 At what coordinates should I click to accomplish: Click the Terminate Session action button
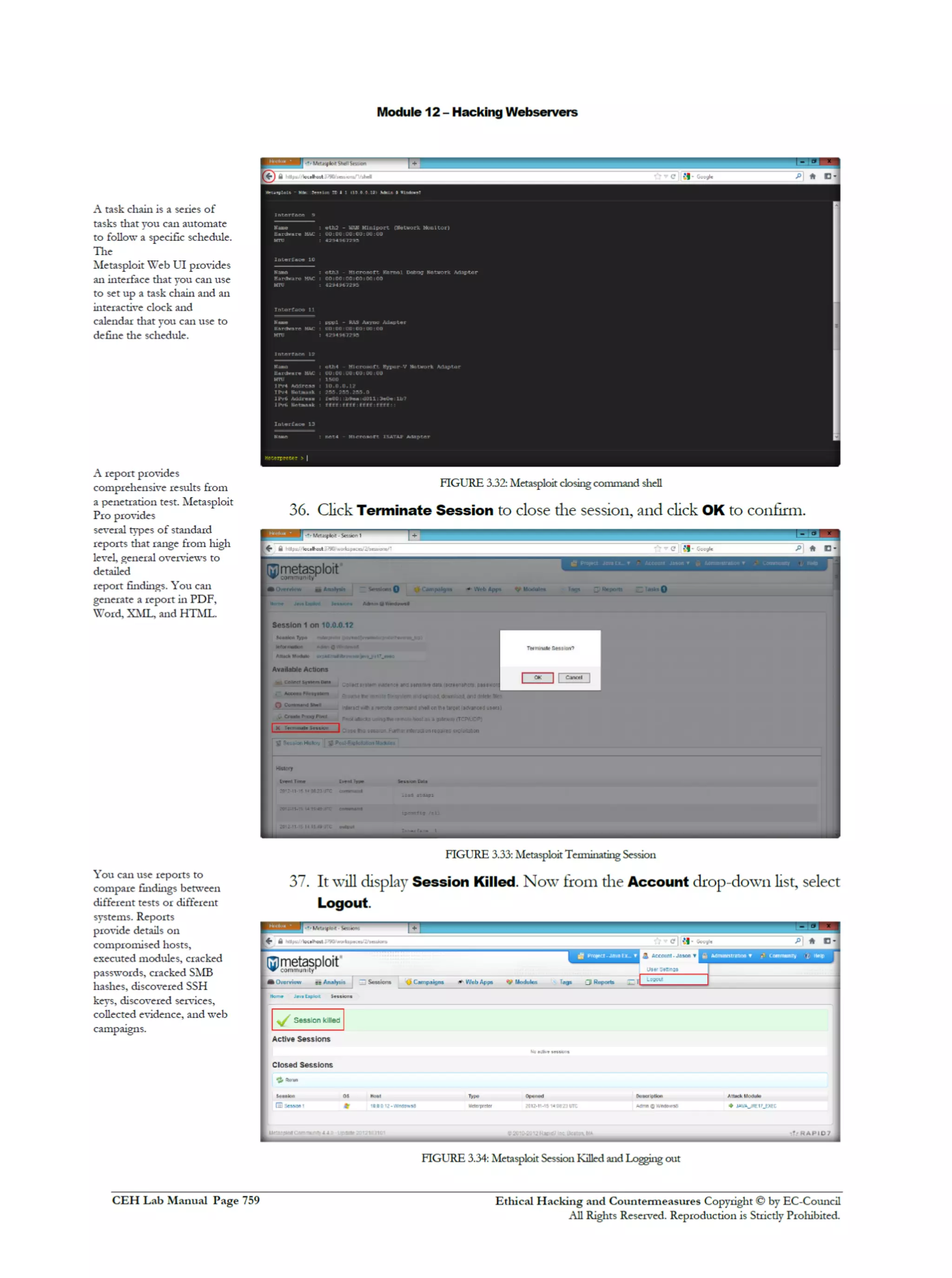(305, 728)
